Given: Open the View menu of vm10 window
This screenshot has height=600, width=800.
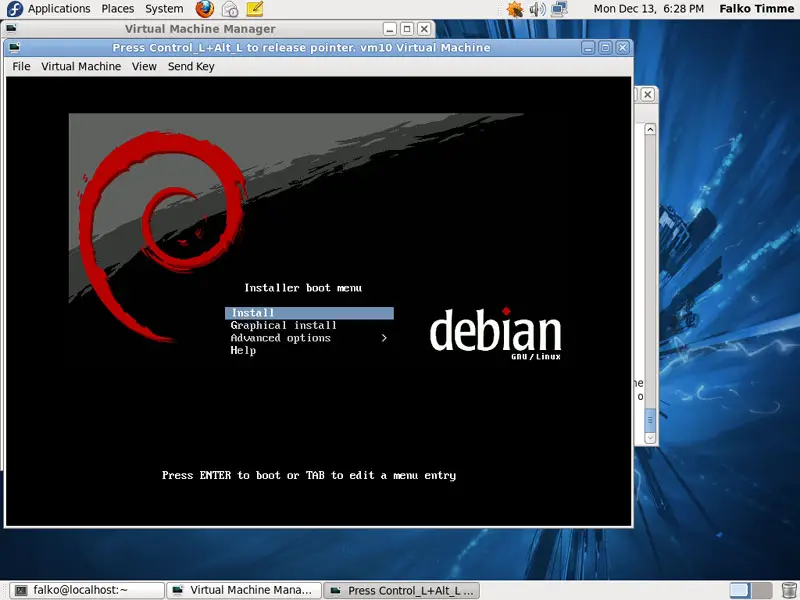Looking at the screenshot, I should [x=144, y=66].
